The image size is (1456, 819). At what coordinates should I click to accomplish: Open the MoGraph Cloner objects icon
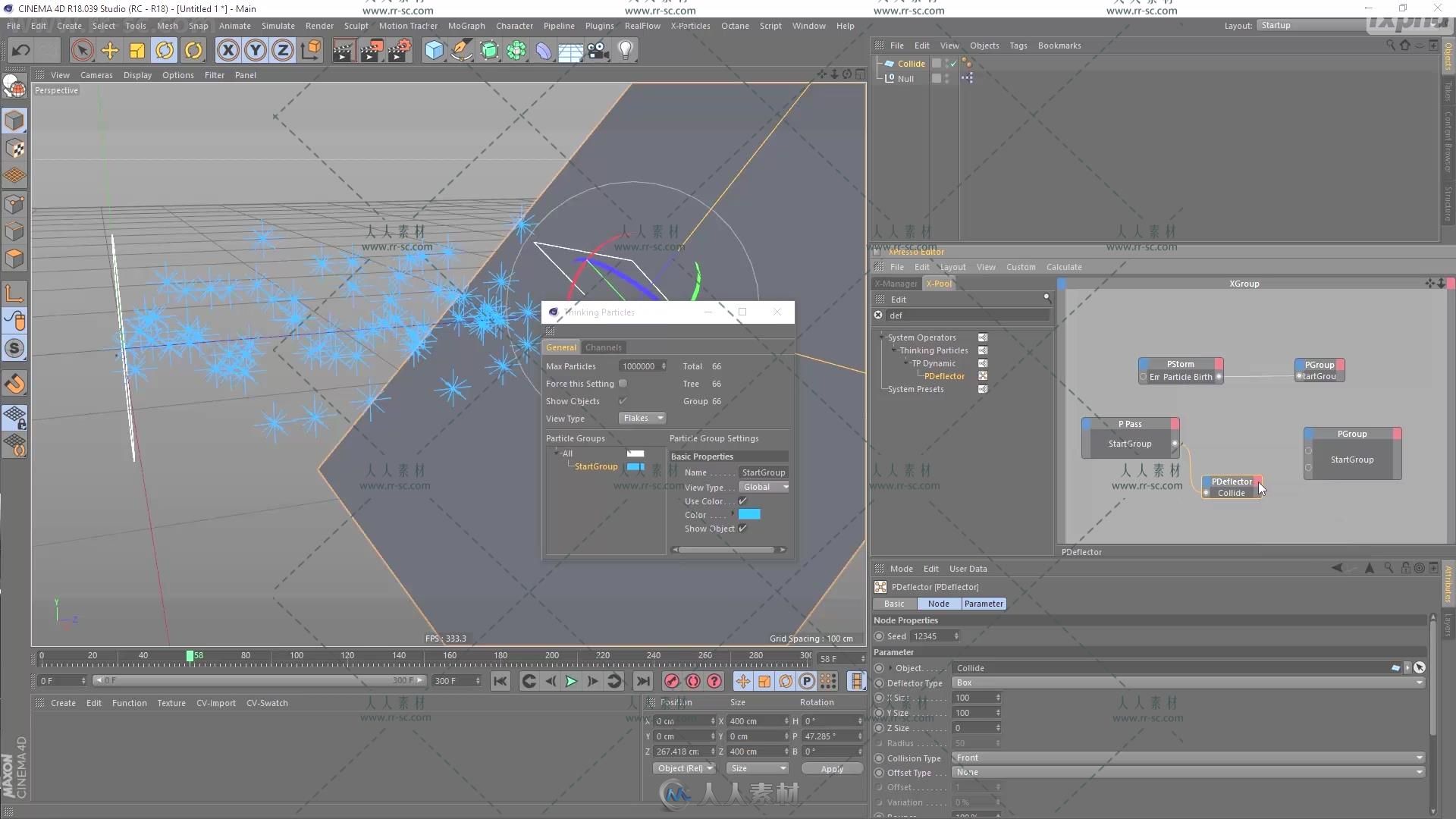pos(516,51)
